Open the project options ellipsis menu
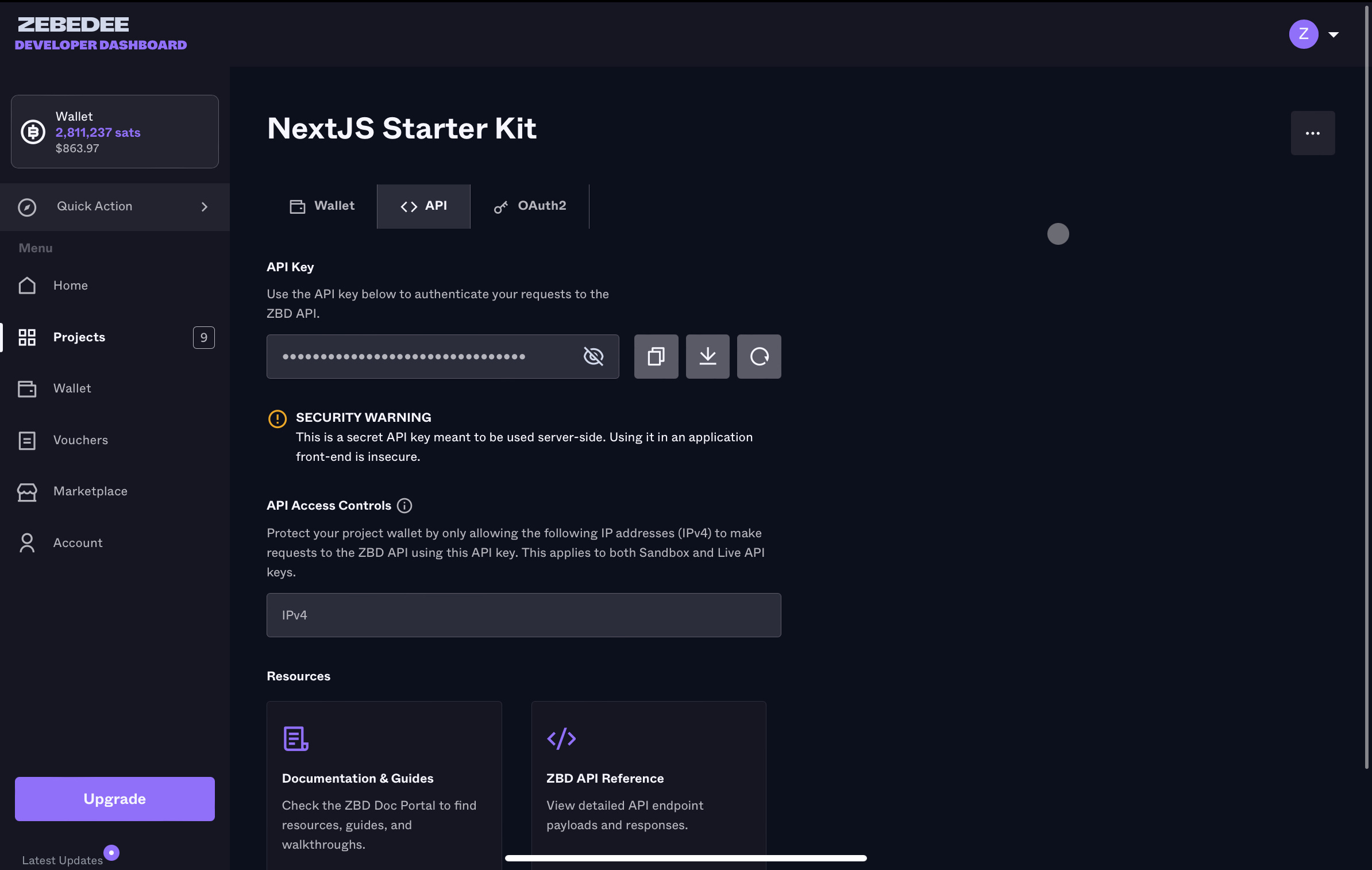Screen dimensions: 1372x870 pos(1312,133)
